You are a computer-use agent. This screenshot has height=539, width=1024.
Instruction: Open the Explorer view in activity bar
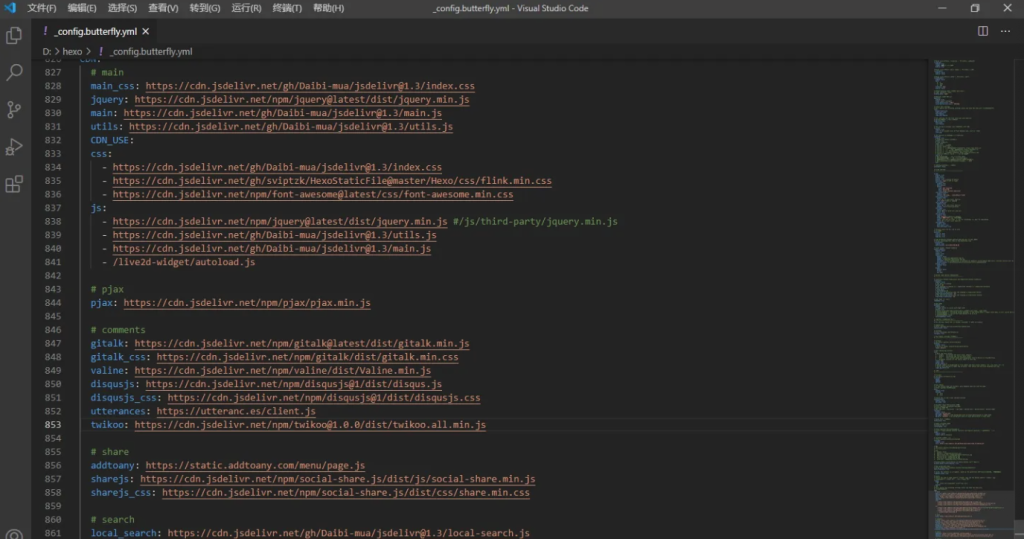coord(14,36)
